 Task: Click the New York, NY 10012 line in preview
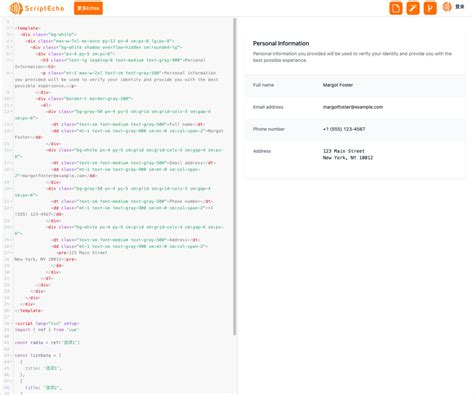[x=348, y=158]
